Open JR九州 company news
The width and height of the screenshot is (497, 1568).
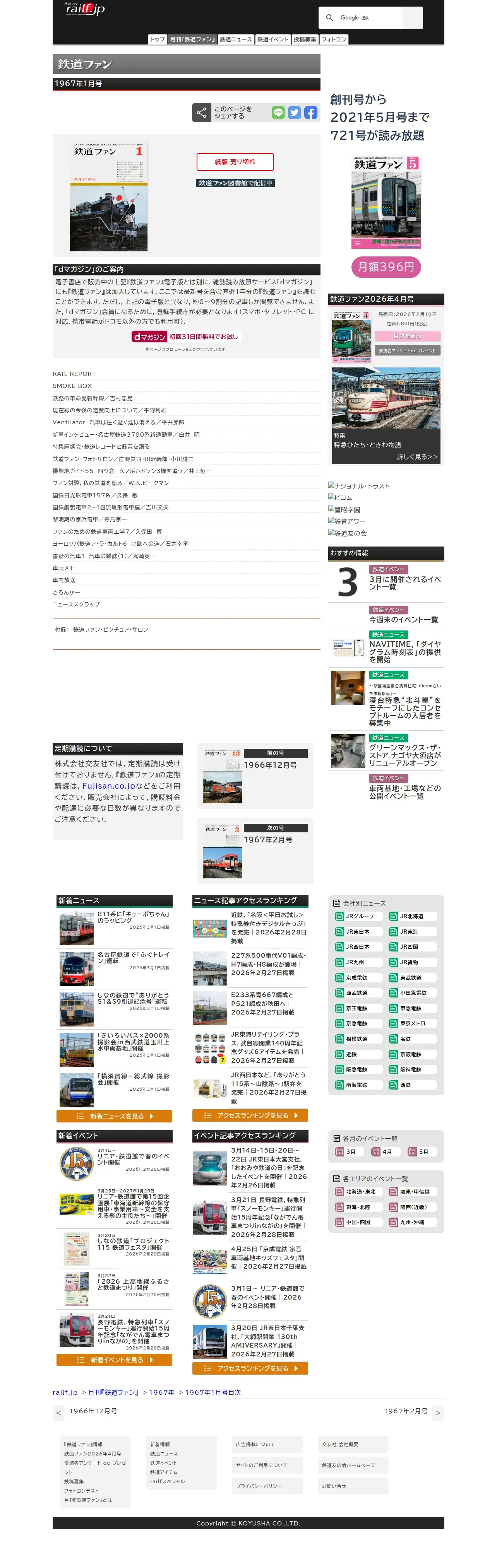point(358,962)
